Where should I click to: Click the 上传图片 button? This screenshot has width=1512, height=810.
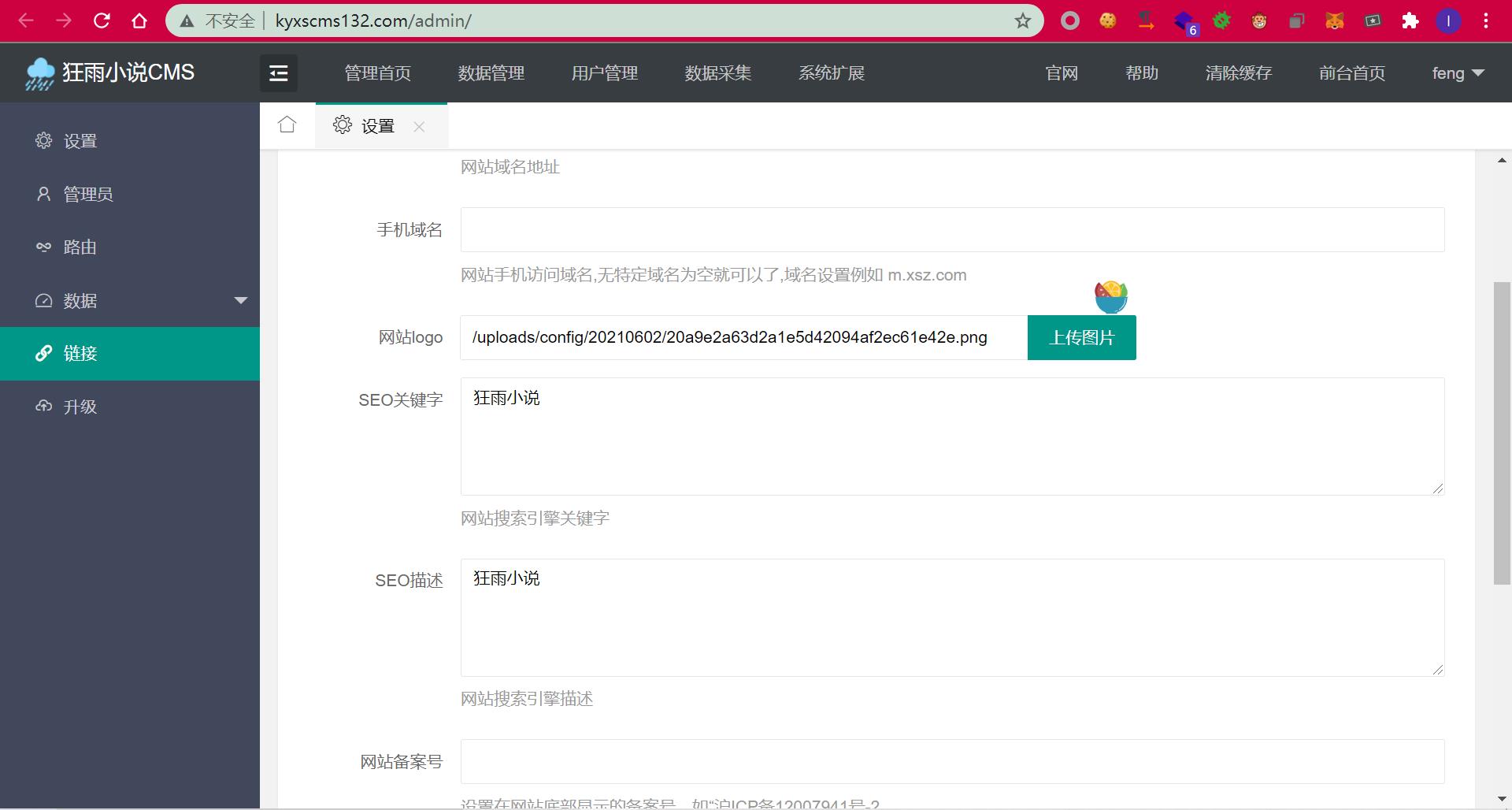coord(1082,338)
